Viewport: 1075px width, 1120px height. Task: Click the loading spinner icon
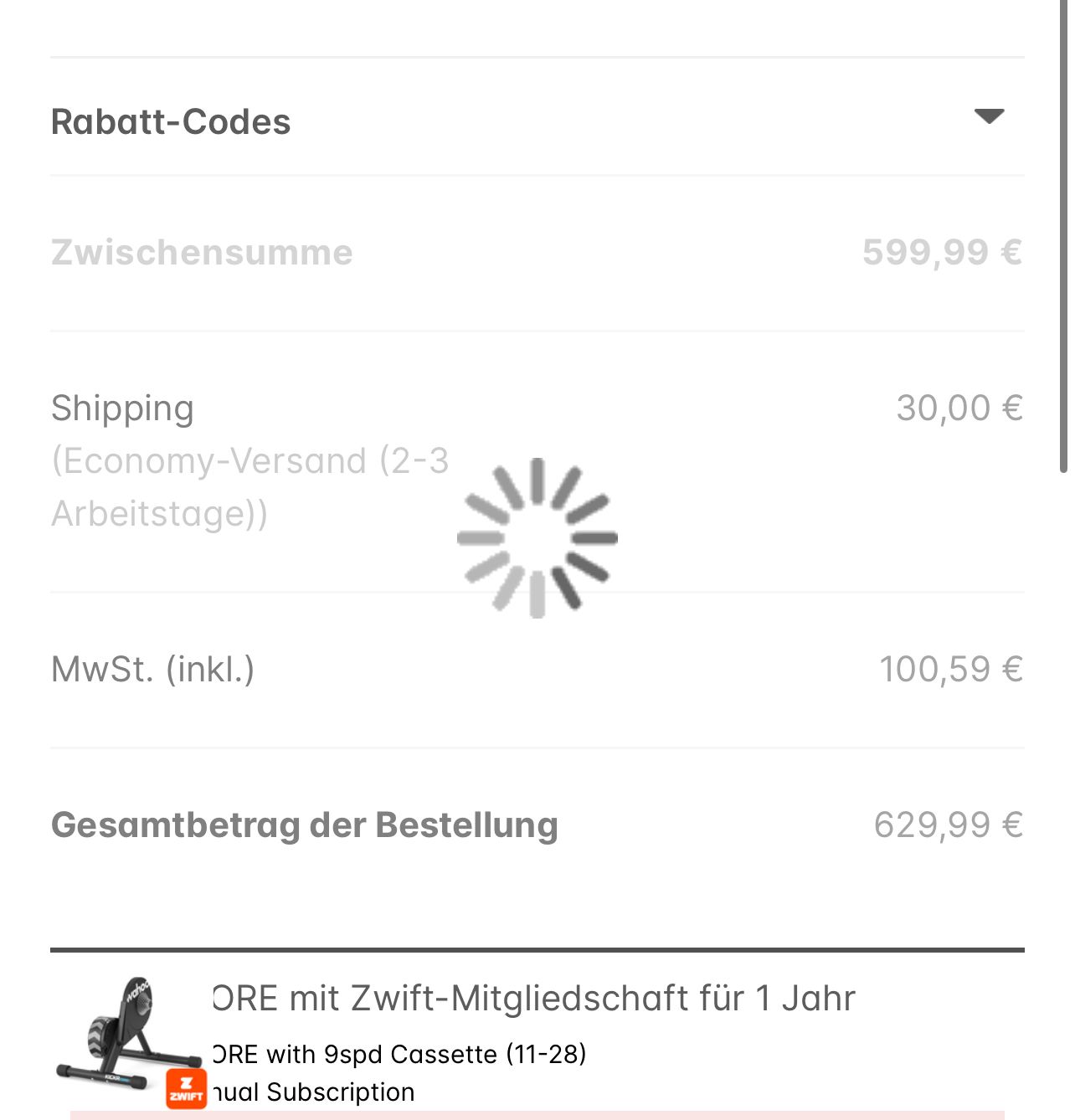click(x=537, y=538)
